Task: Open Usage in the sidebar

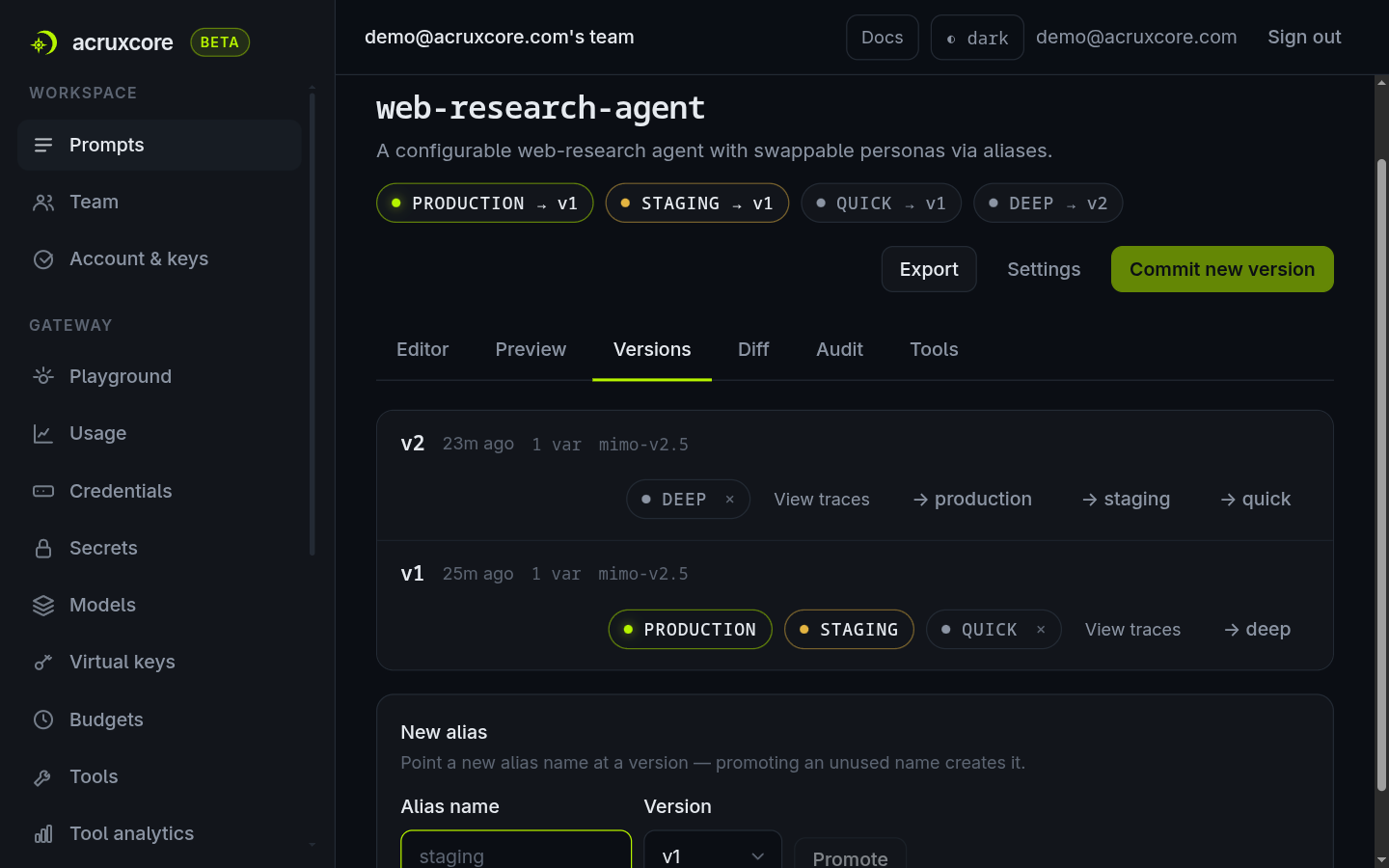Action: point(159,434)
